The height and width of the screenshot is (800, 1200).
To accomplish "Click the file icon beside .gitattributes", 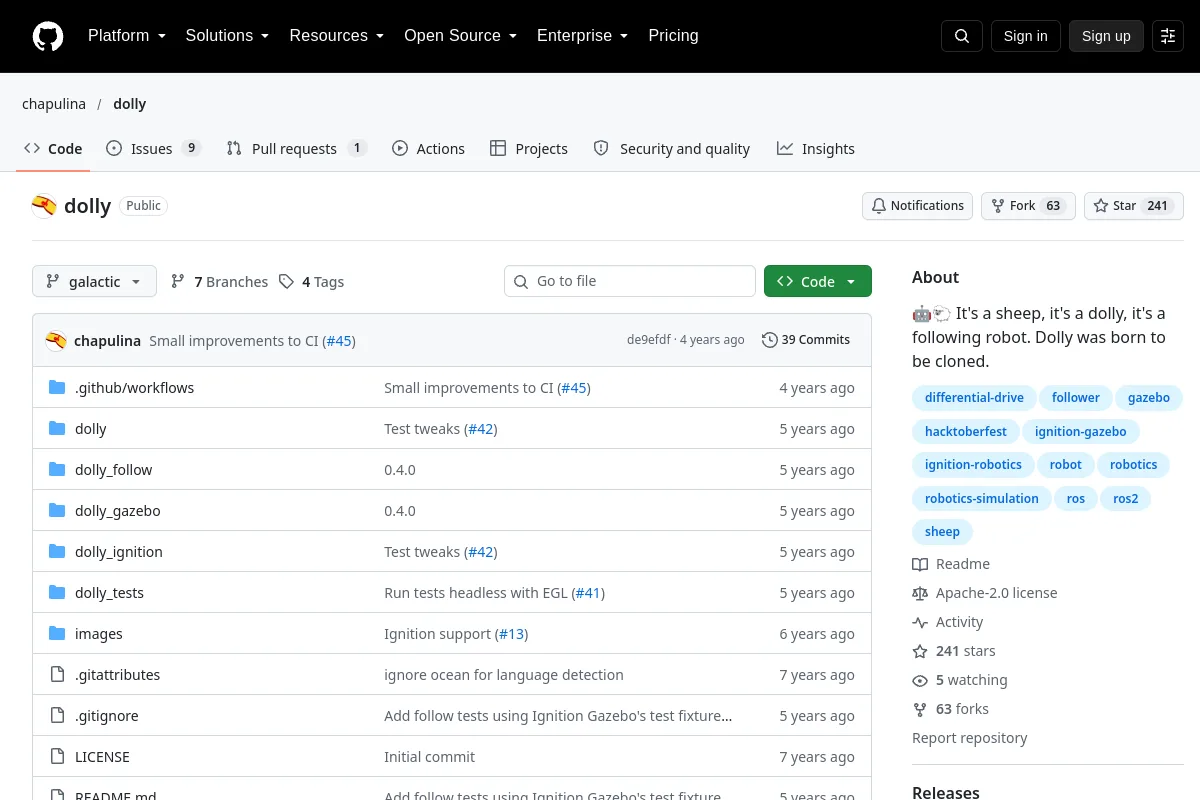I will (57, 675).
